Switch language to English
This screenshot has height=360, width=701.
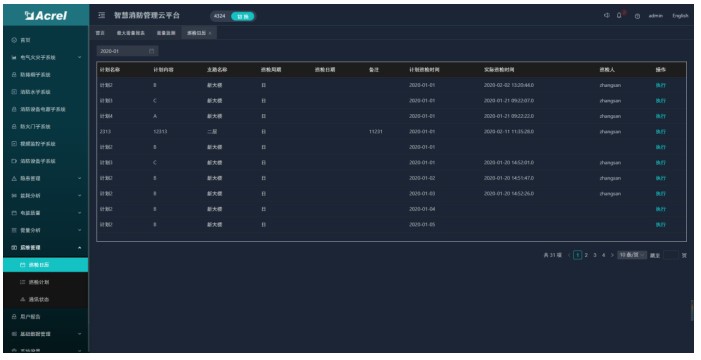[x=680, y=16]
